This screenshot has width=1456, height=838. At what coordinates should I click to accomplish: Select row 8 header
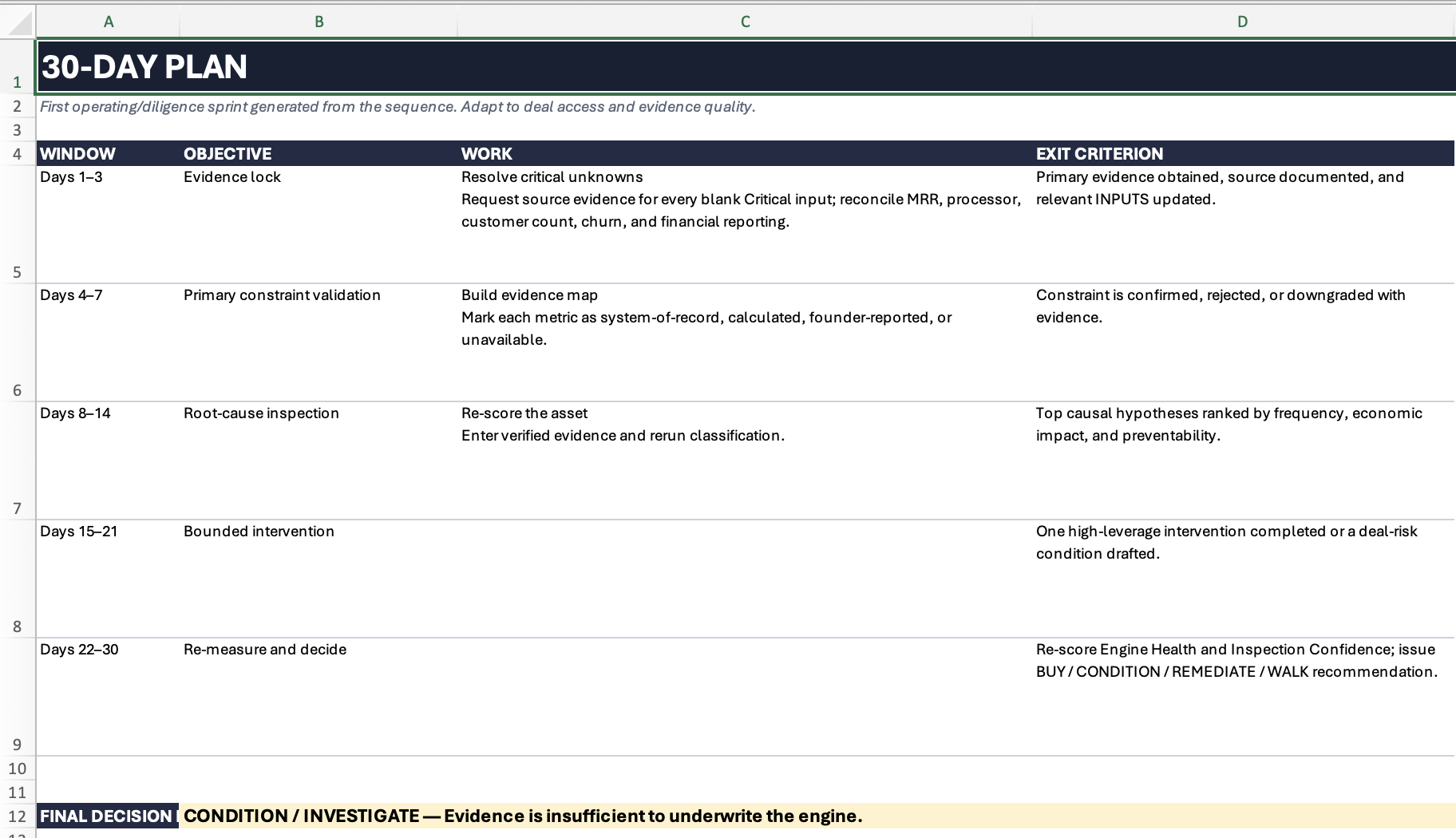pos(18,579)
